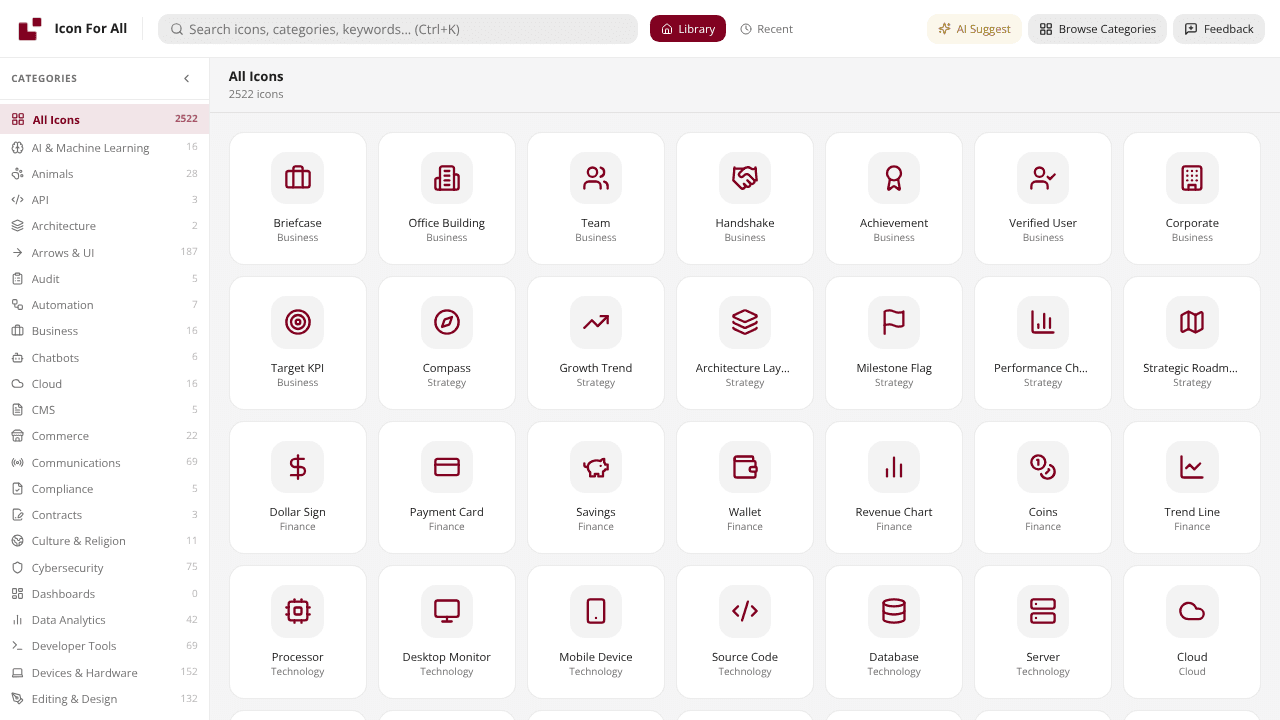The width and height of the screenshot is (1280, 720).
Task: Open the Dashboards category
Action: point(104,593)
